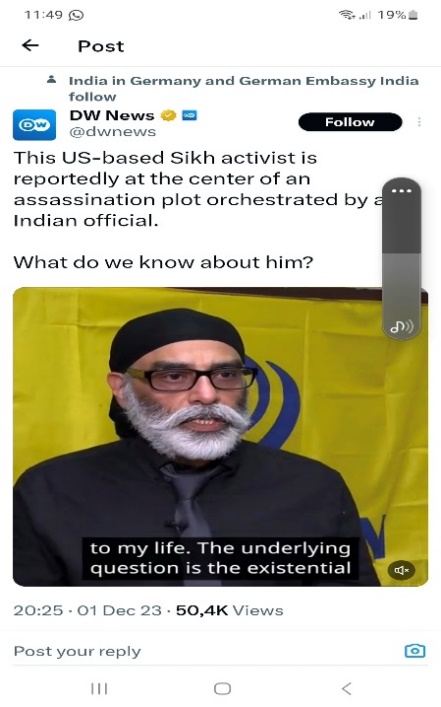Open the three-dot post options menu
The image size is (441, 707).
click(x=419, y=122)
